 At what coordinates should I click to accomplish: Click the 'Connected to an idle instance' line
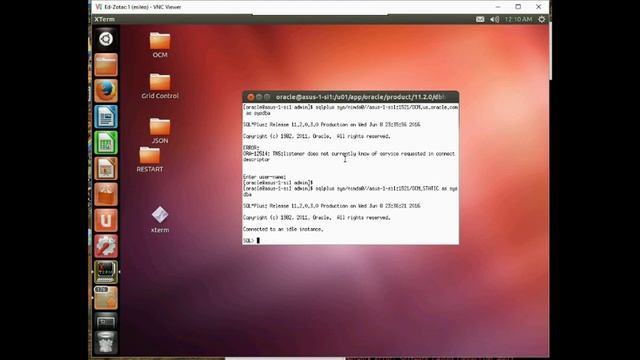coord(283,229)
